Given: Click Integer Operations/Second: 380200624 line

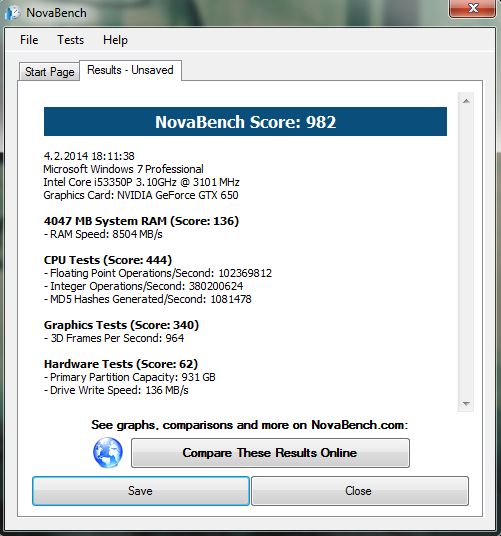Looking at the screenshot, I should (x=144, y=286).
